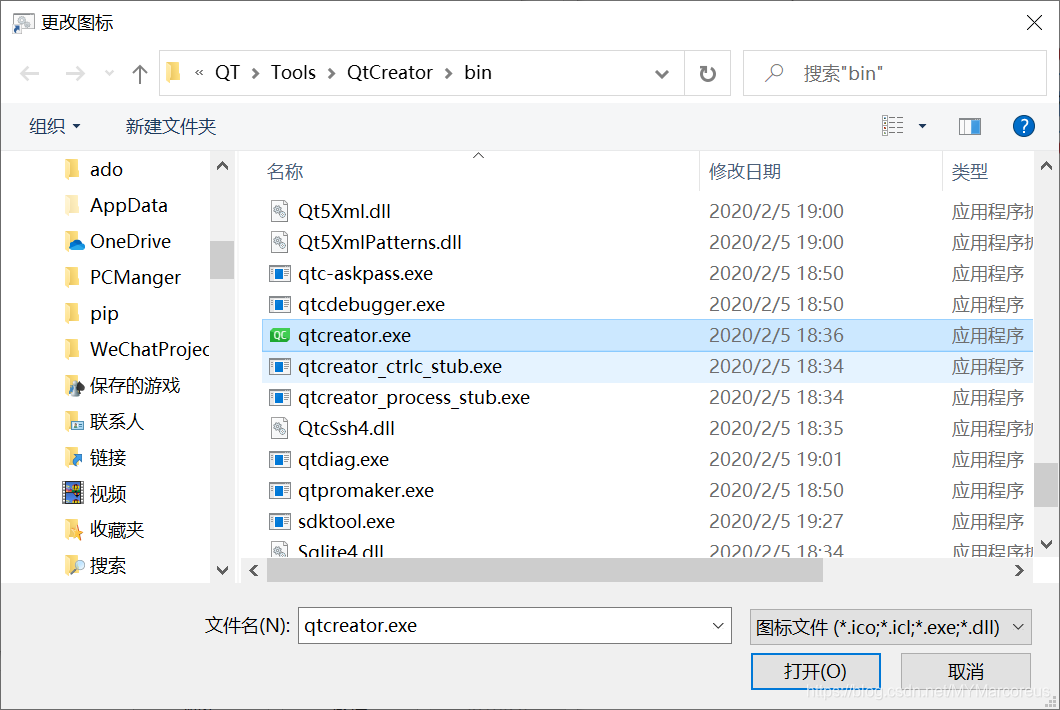Change the view layout icon
The height and width of the screenshot is (710, 1060).
click(892, 126)
